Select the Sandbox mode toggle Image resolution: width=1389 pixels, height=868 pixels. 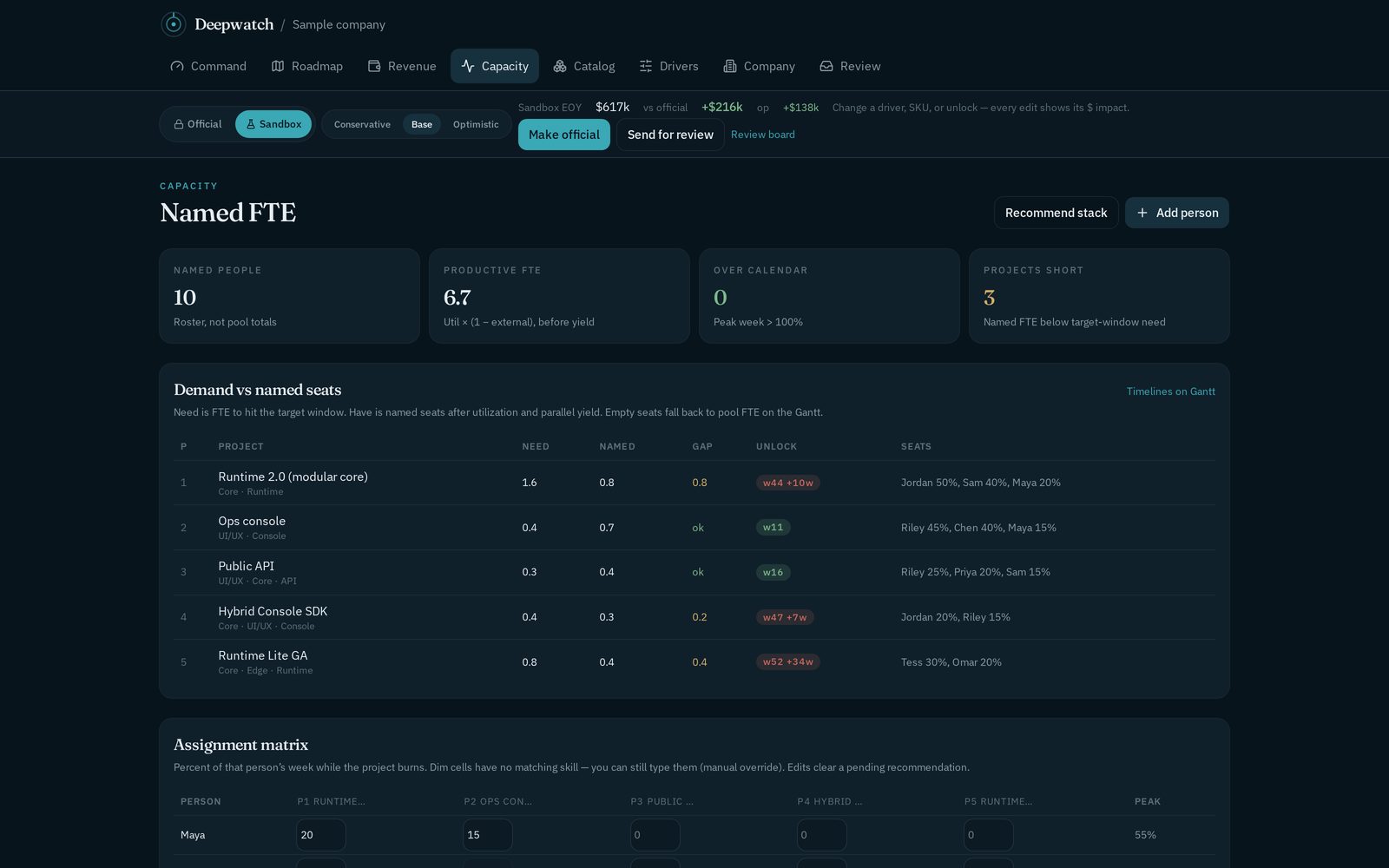(x=273, y=124)
